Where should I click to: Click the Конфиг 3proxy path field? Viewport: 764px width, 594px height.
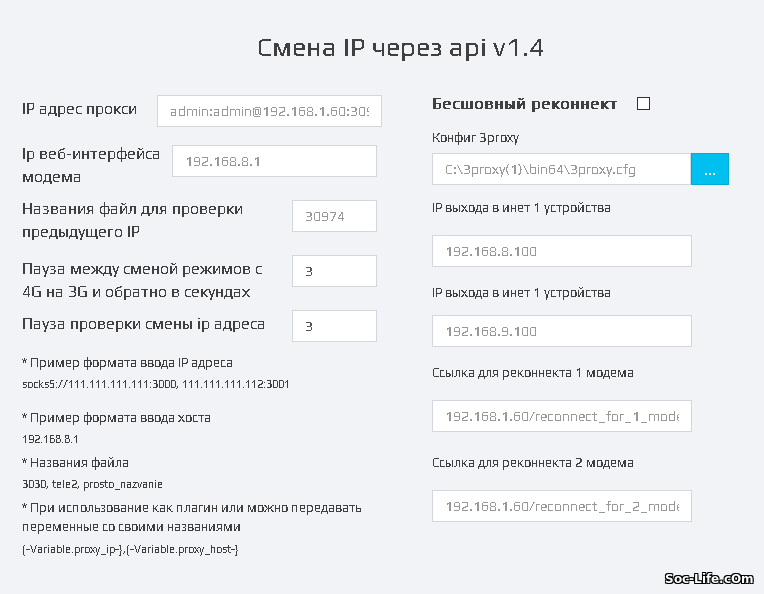point(561,169)
